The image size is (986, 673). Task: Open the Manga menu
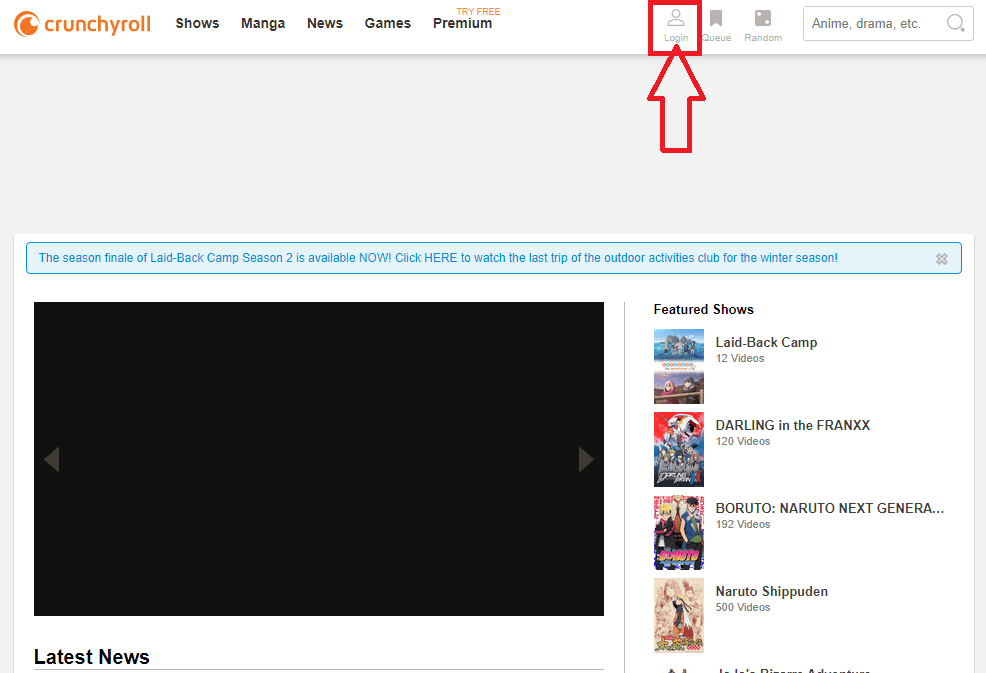click(x=263, y=23)
